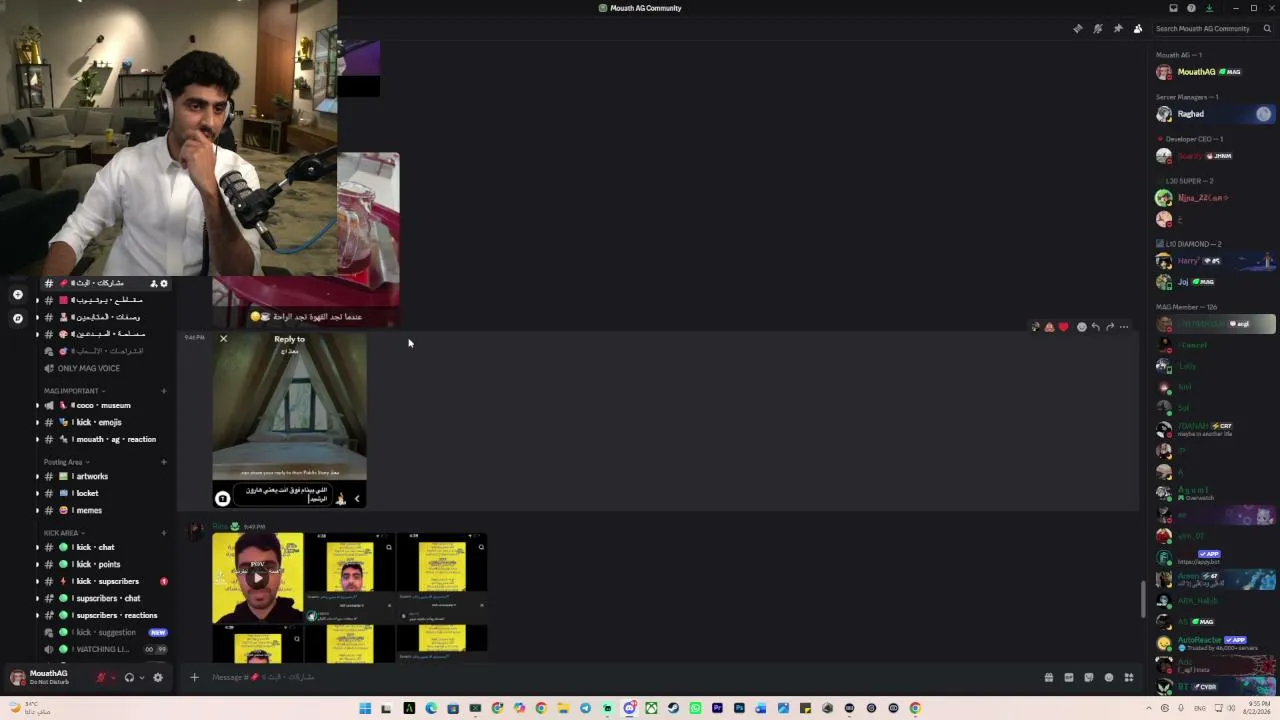Reply to the hovered message
1280x720 pixels.
coord(1096,327)
